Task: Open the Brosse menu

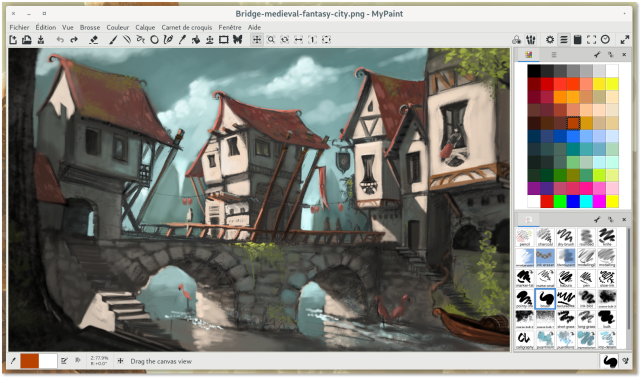Action: click(x=90, y=27)
